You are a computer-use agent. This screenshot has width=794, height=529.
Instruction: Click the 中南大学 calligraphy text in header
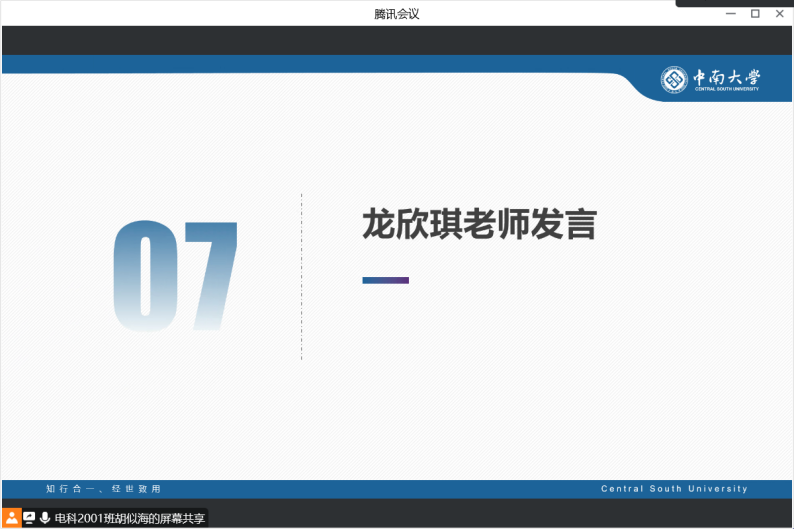click(x=726, y=78)
